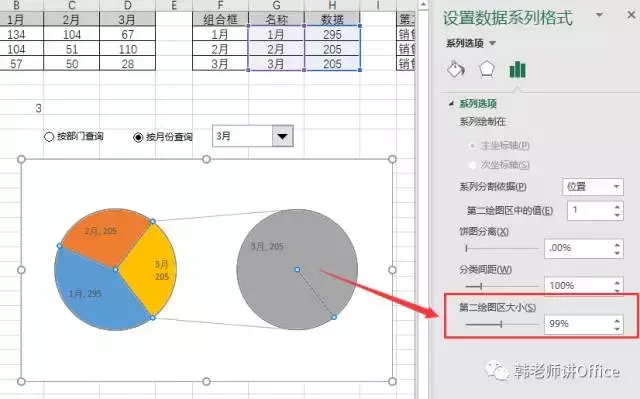Select column D header
Viewport: 640px width, 399px height.
pyautogui.click(x=127, y=5)
